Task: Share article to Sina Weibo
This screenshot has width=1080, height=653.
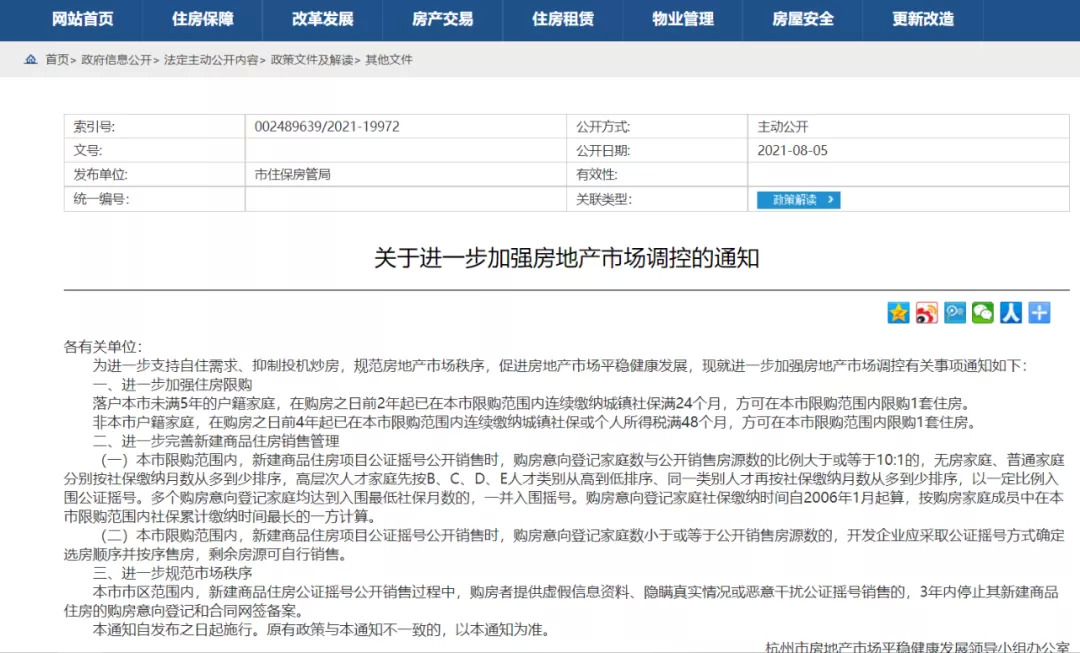Action: (926, 313)
